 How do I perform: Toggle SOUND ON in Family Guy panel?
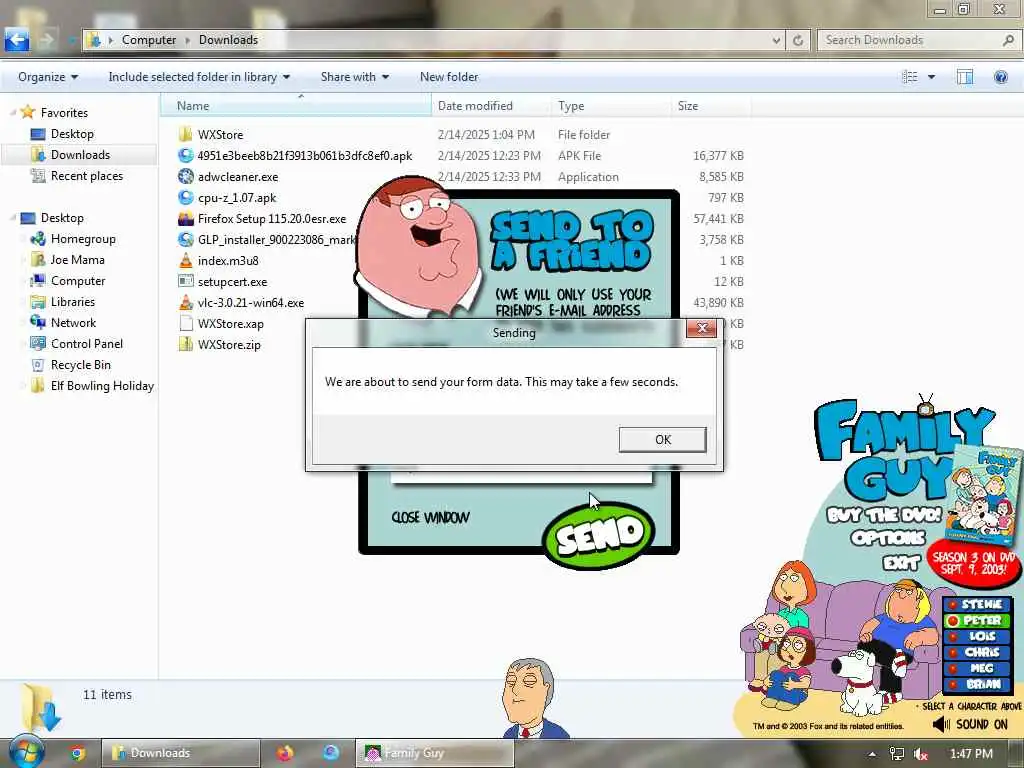click(x=970, y=724)
